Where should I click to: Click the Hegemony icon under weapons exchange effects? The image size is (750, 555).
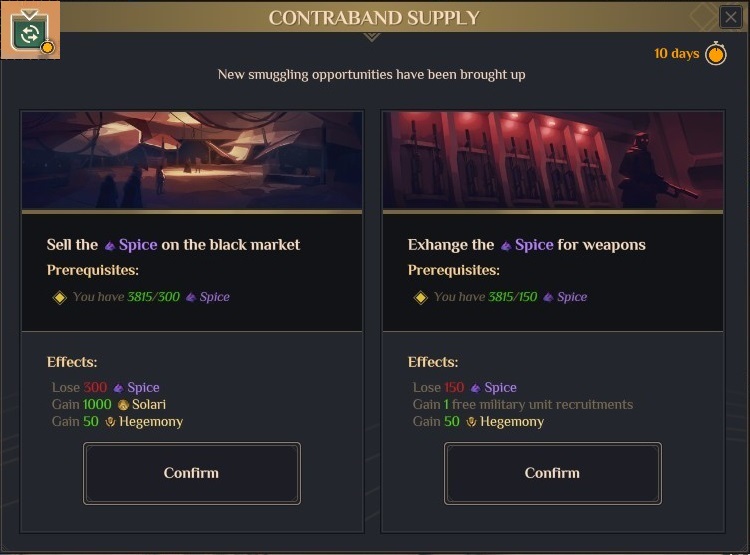(x=471, y=422)
